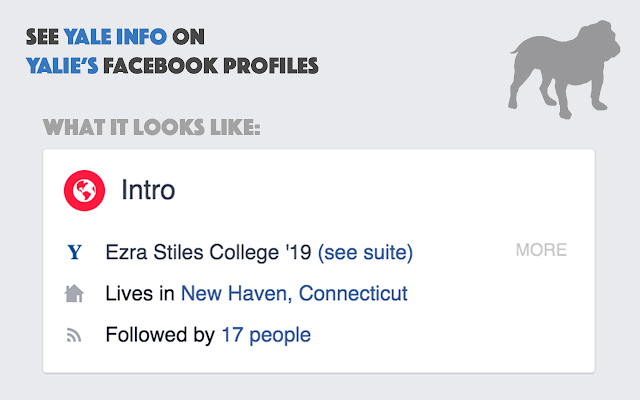Select the "Ezra Stiles College '19" text

pyautogui.click(x=208, y=253)
